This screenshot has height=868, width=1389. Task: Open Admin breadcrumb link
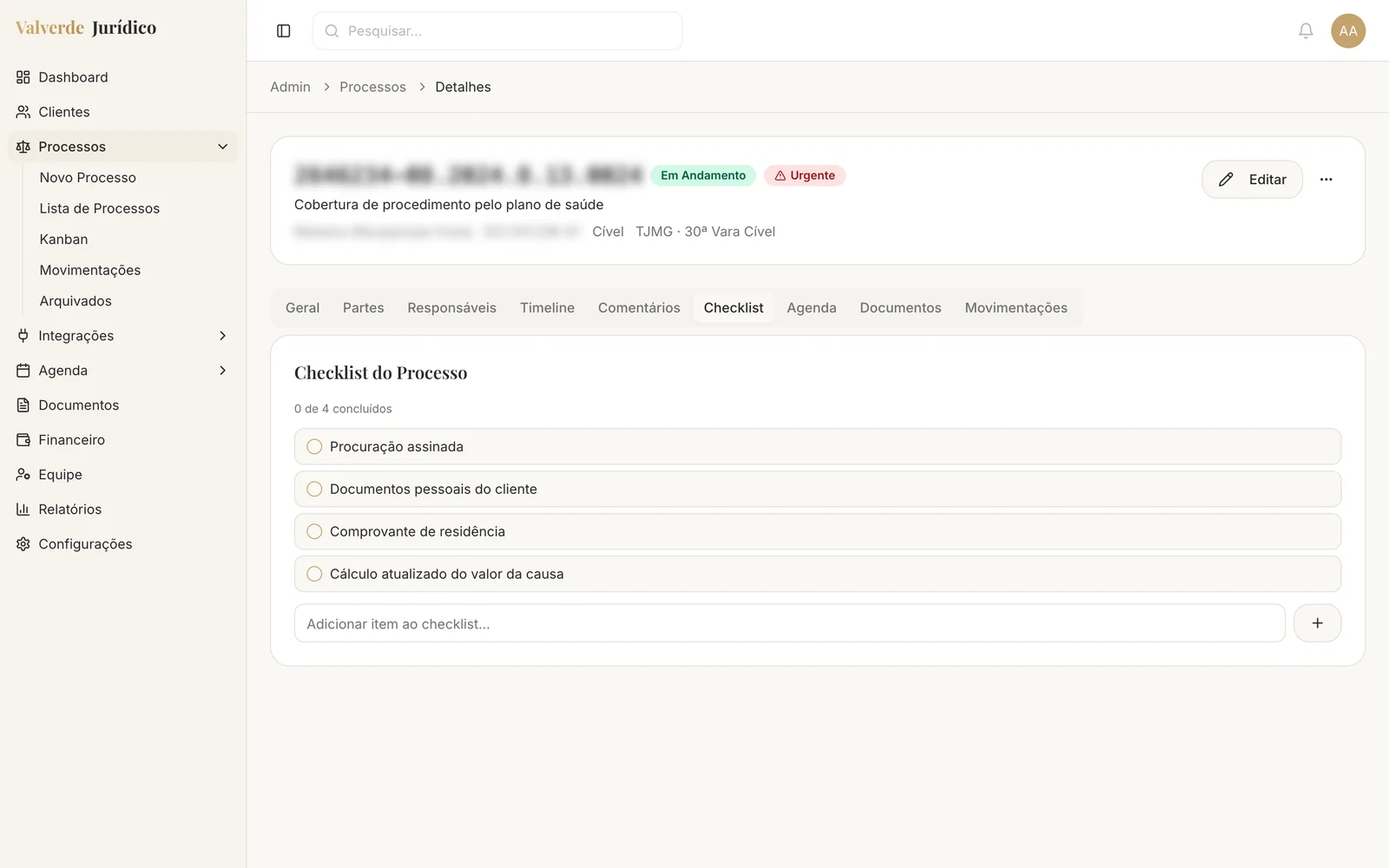tap(290, 87)
